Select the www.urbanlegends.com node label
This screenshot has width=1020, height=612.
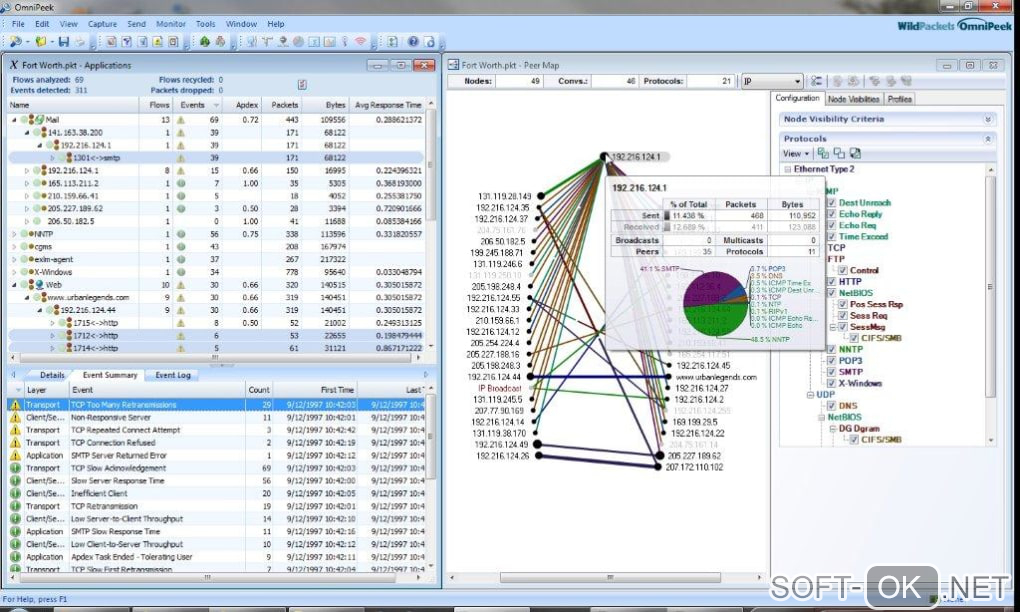716,377
